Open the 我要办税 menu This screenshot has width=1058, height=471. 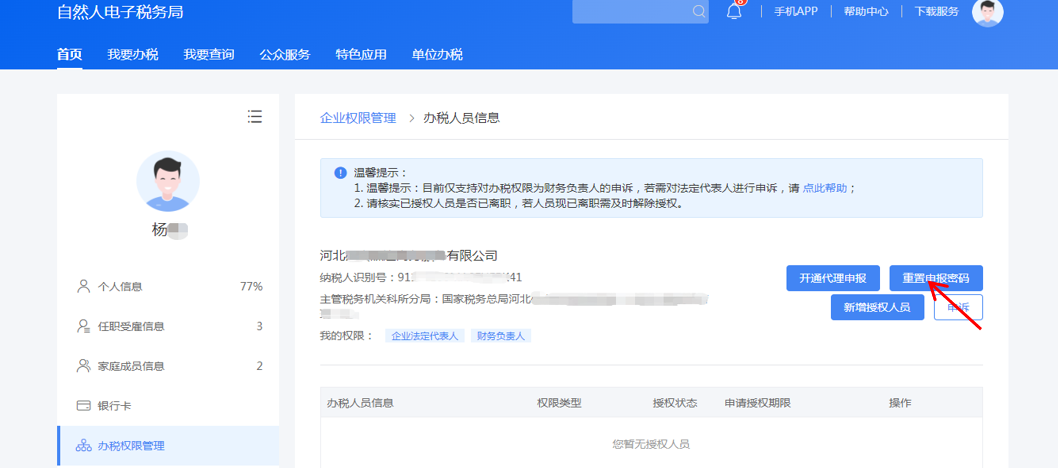[133, 55]
